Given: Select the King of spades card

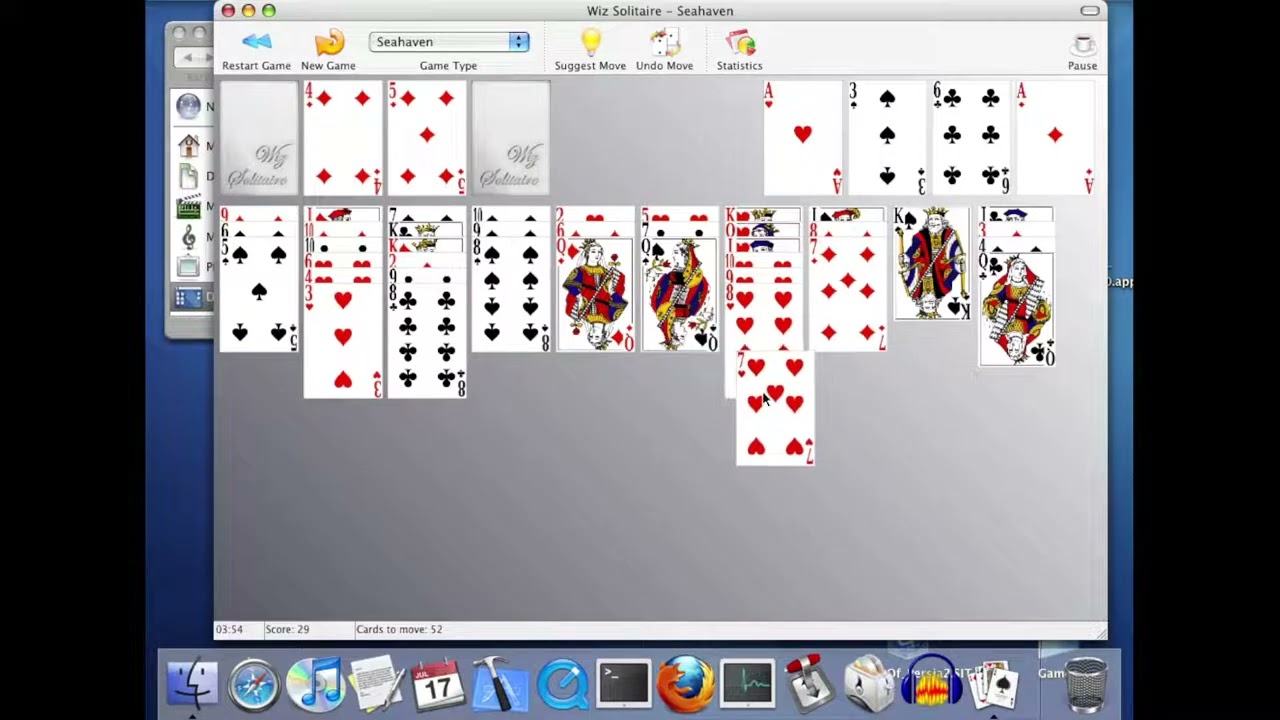Looking at the screenshot, I should [x=931, y=264].
